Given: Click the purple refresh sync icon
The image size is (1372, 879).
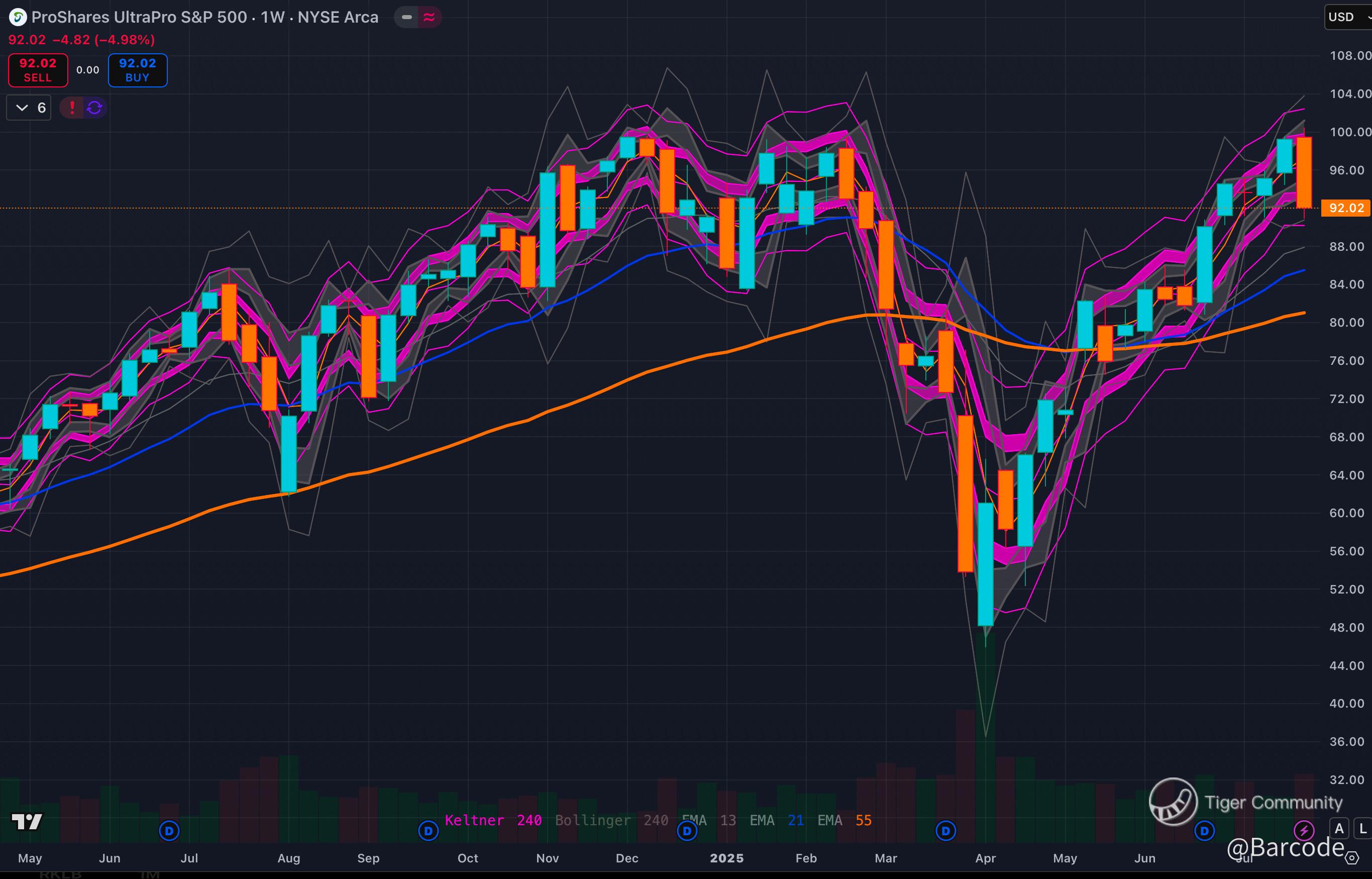Looking at the screenshot, I should [x=95, y=108].
